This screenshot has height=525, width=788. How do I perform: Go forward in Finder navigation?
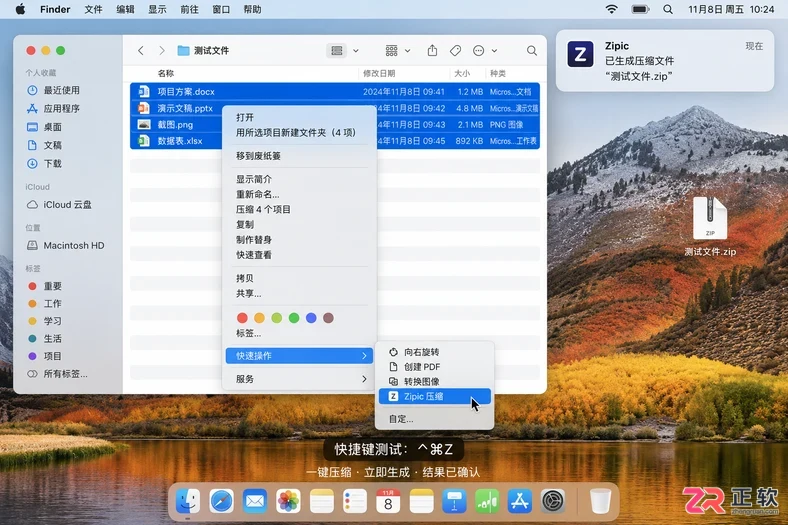pos(161,50)
